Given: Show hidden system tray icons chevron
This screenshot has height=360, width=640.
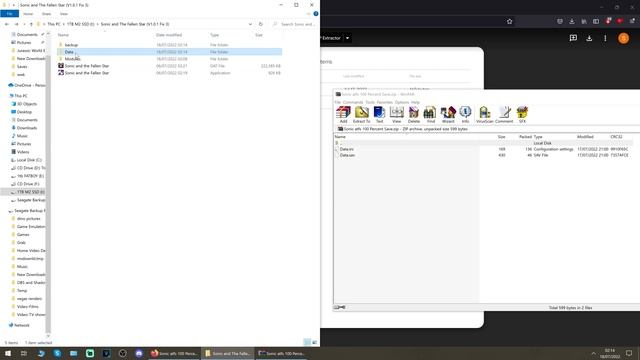Looking at the screenshot, I should (x=593, y=353).
